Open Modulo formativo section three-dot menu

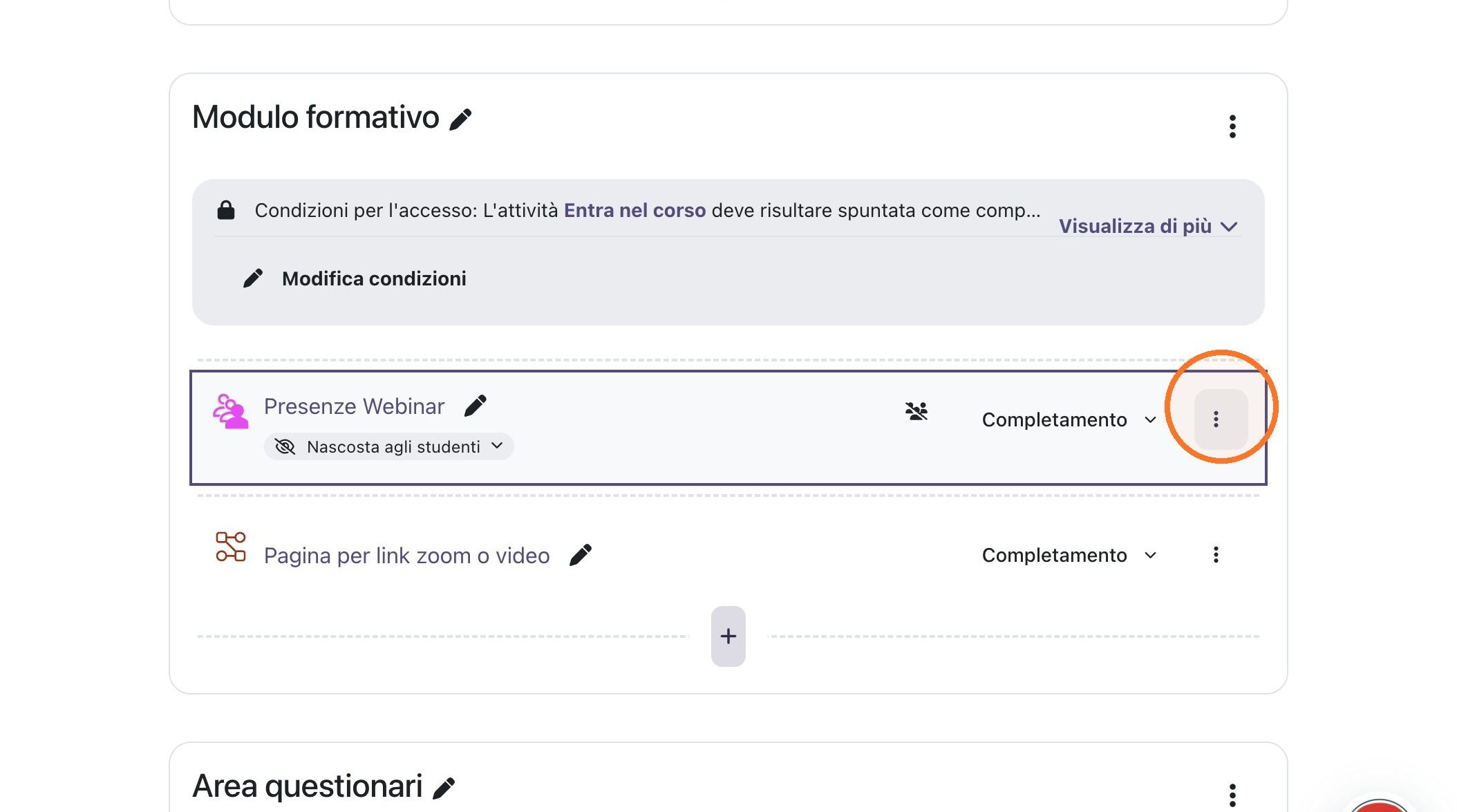pos(1232,126)
